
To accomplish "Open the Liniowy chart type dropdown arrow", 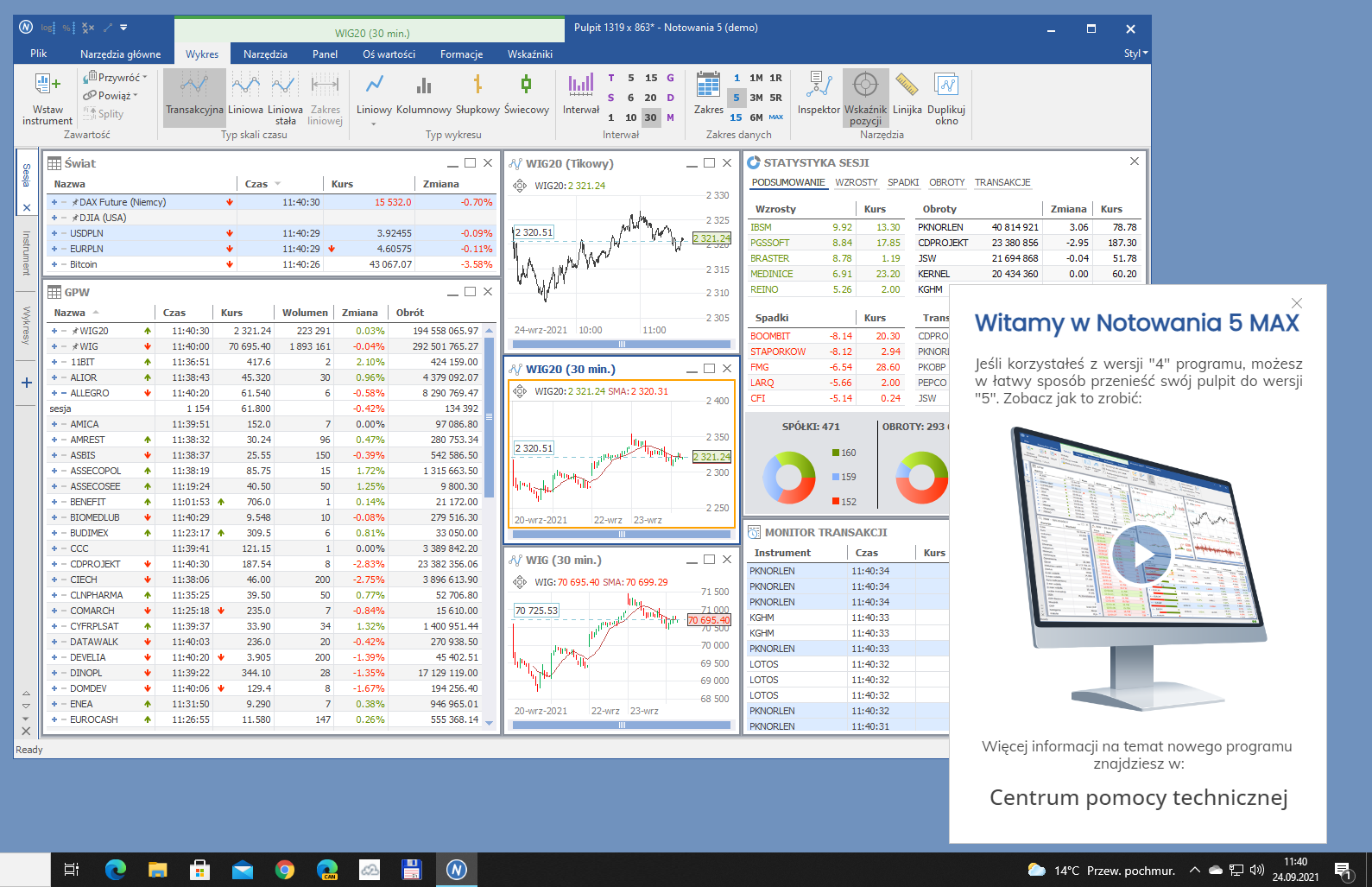I will point(374,124).
